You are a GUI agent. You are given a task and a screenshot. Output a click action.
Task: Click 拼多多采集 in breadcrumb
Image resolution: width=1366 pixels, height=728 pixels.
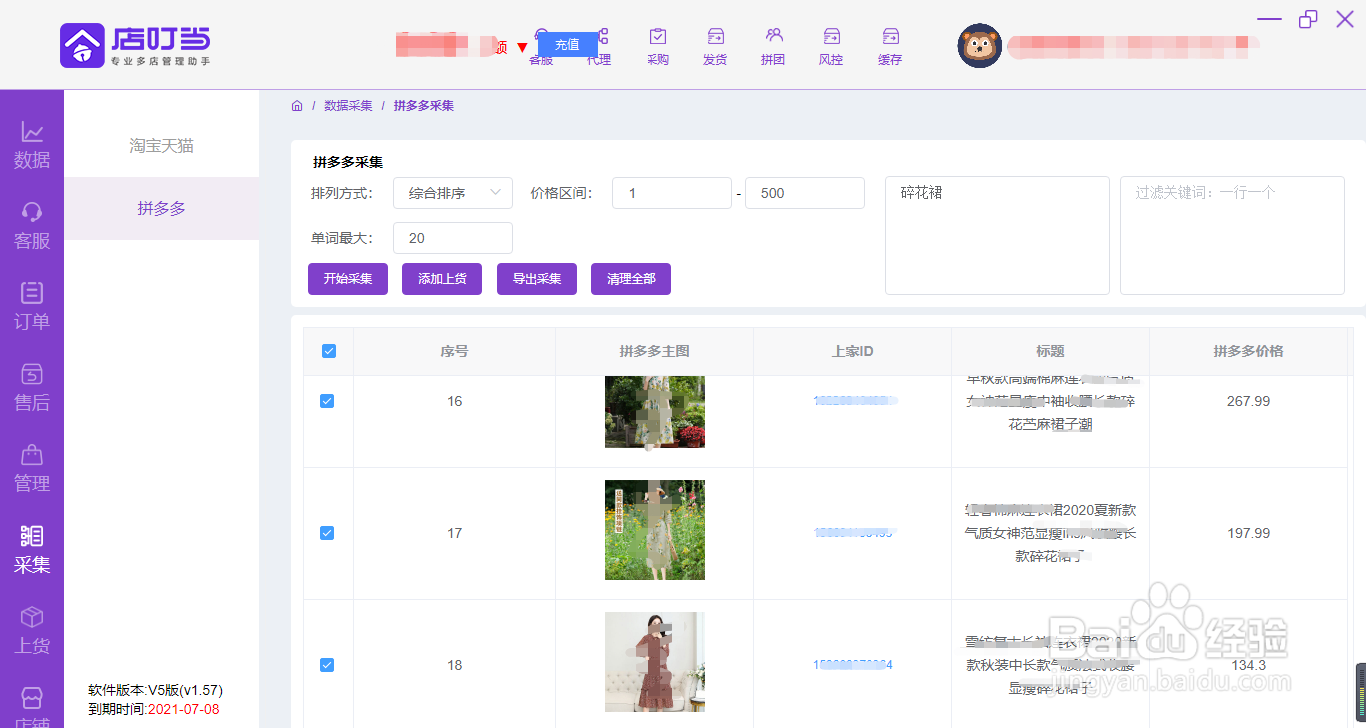pyautogui.click(x=424, y=105)
